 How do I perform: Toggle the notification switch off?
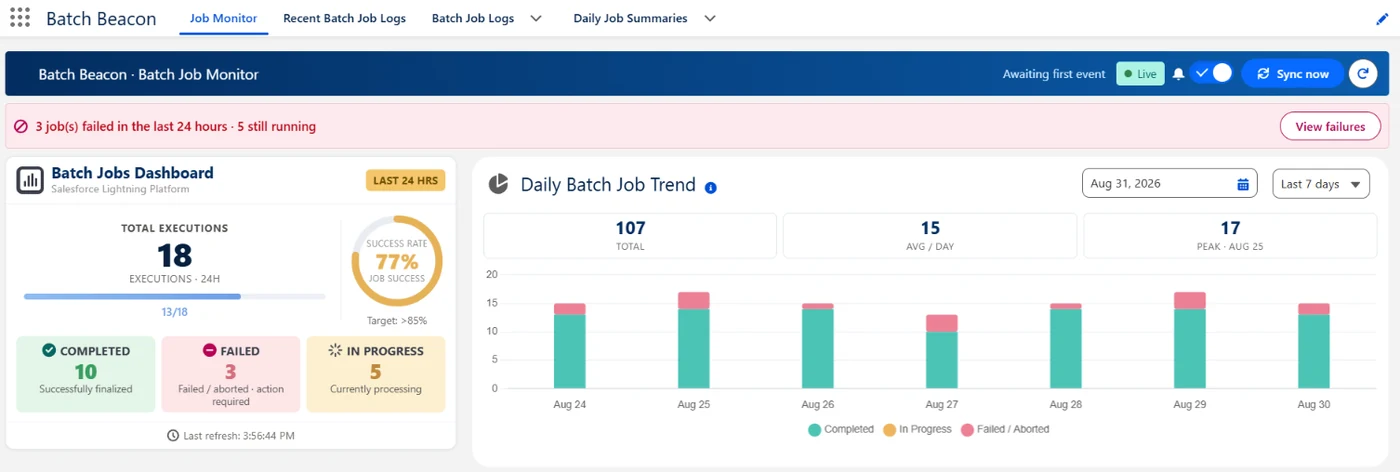(1211, 74)
